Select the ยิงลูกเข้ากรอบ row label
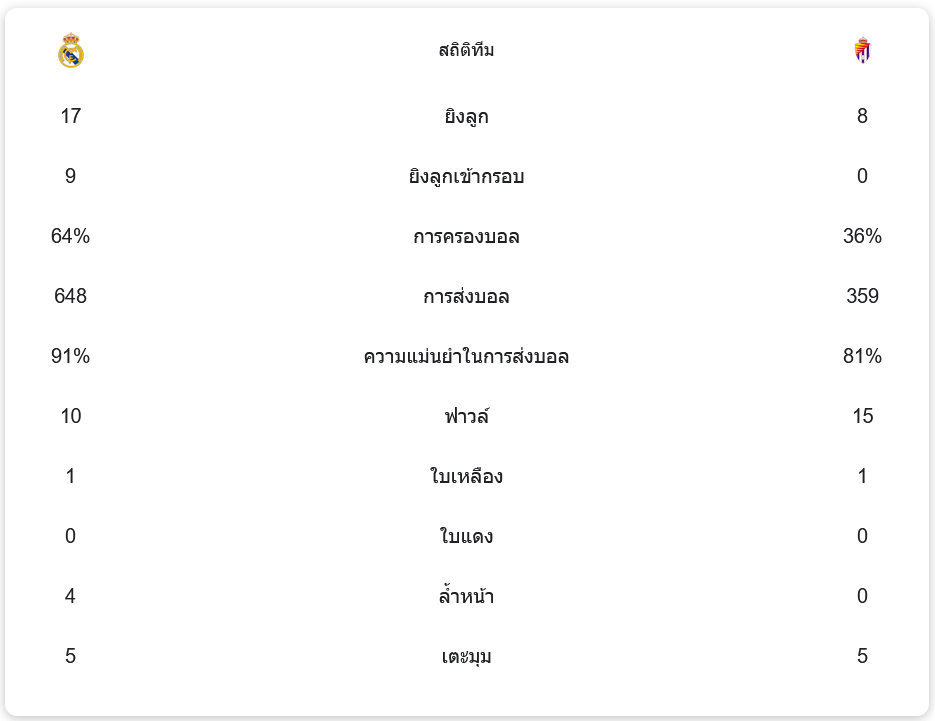This screenshot has height=721, width=935. tap(466, 177)
